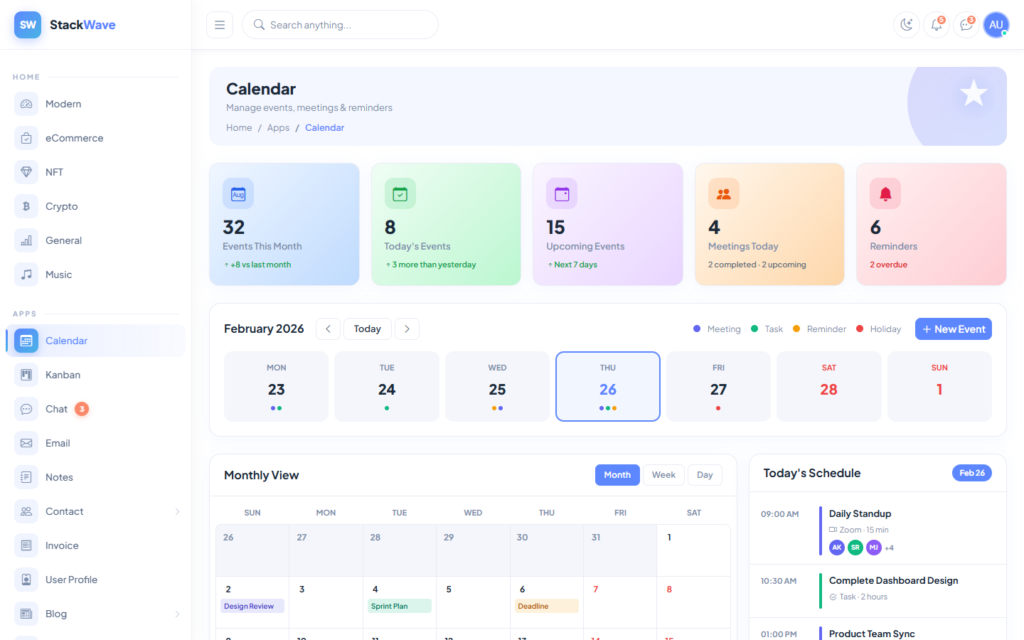Click the Chat unread badge showing 3
The image size is (1024, 640).
(x=82, y=409)
